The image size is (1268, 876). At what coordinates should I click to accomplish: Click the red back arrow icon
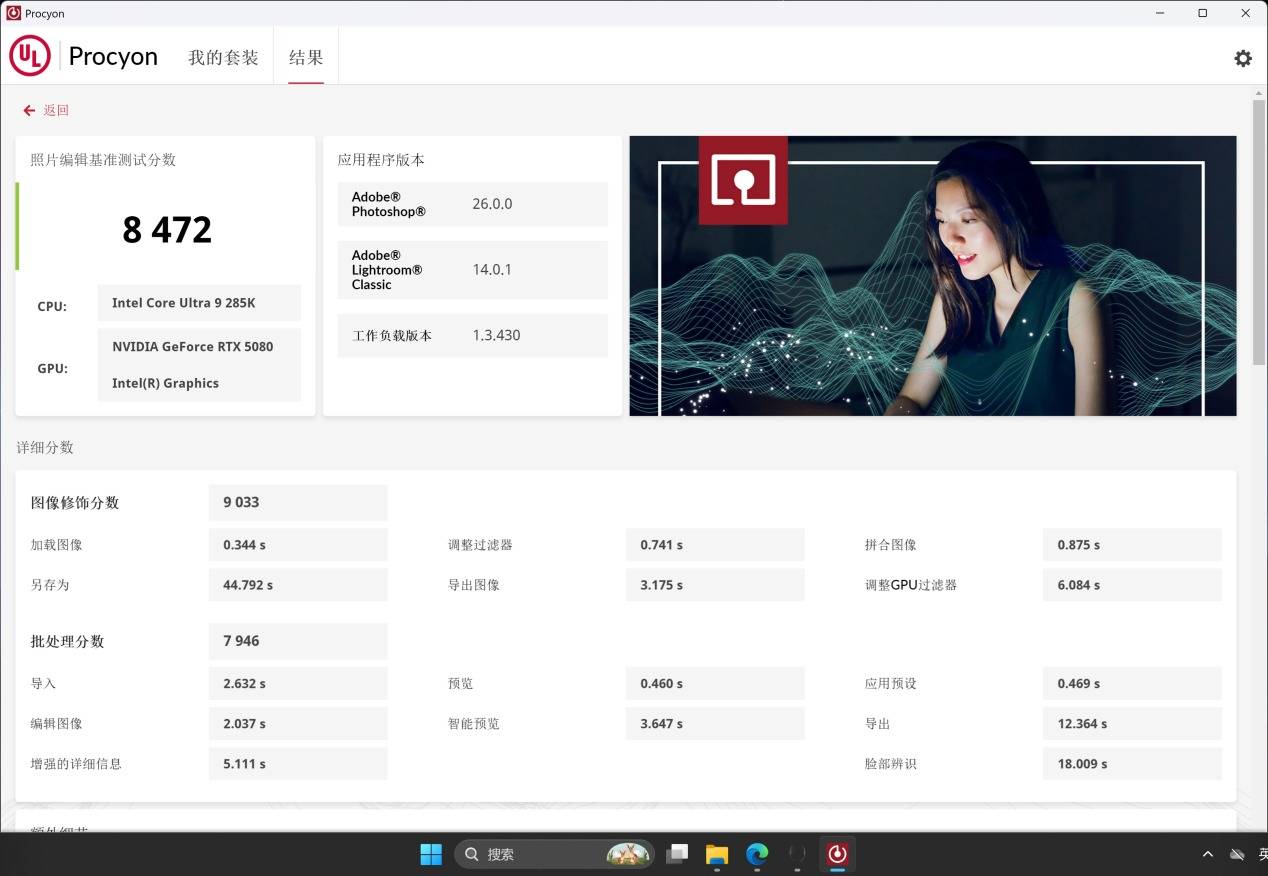tap(29, 111)
